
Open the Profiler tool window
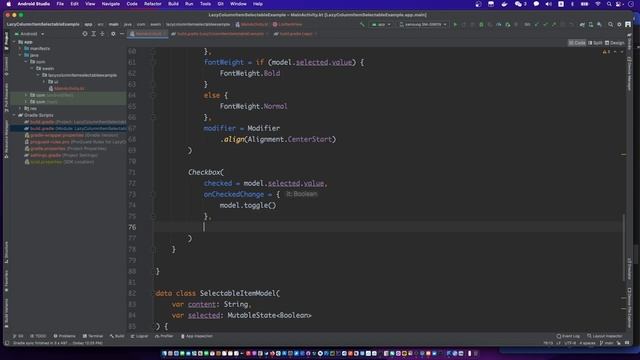click(164, 336)
